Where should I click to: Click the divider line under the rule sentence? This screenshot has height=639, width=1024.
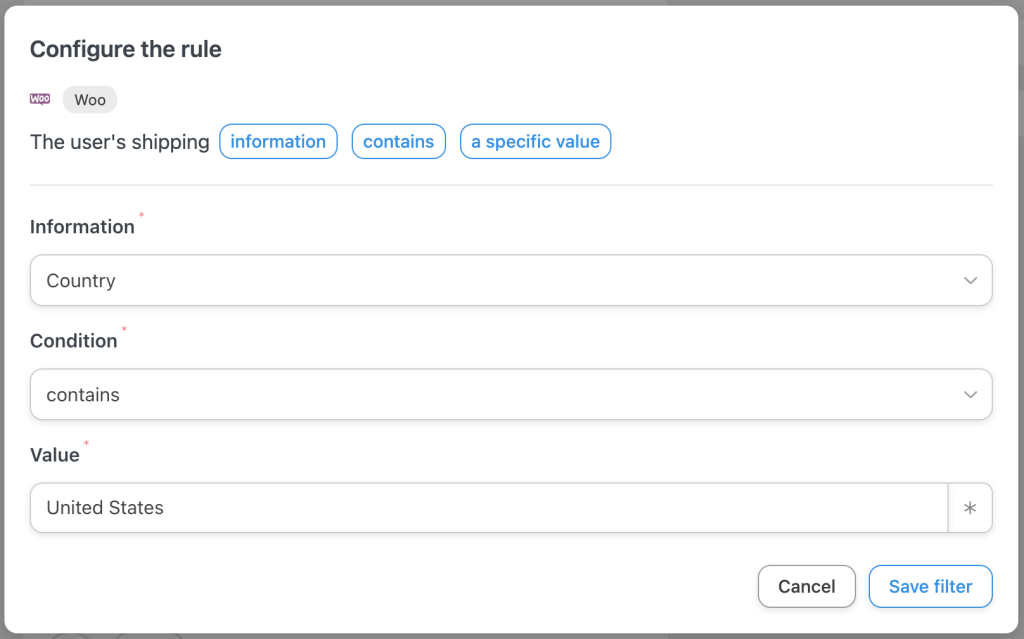pos(511,183)
